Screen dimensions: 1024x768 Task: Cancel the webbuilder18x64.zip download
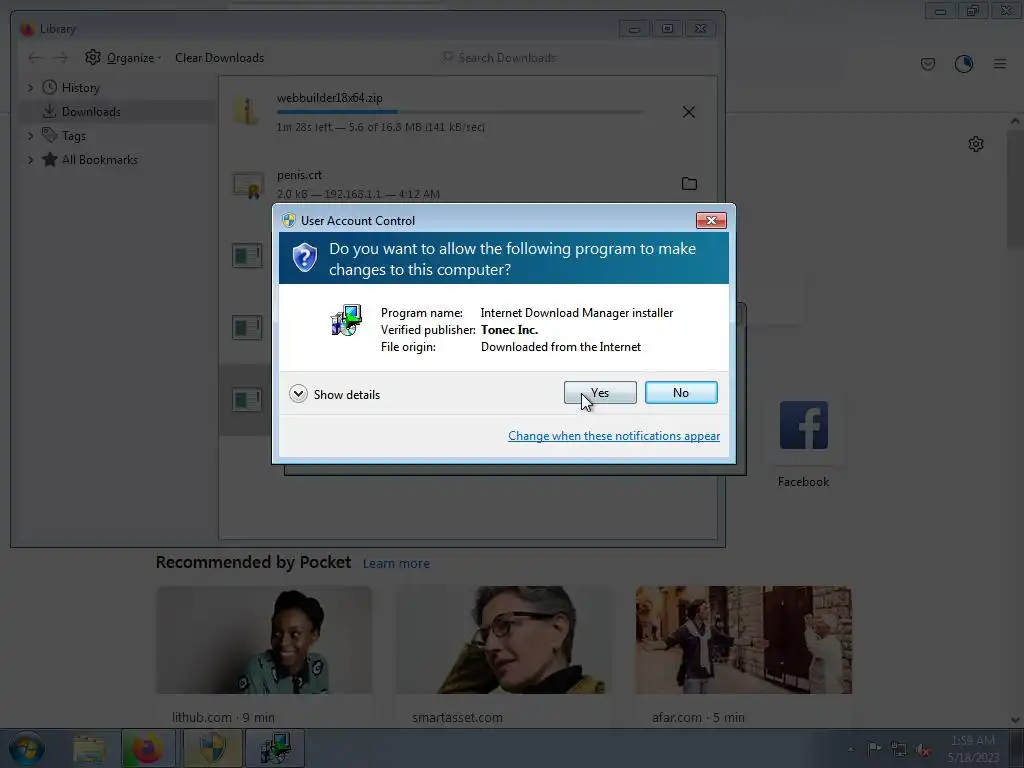pyautogui.click(x=688, y=112)
